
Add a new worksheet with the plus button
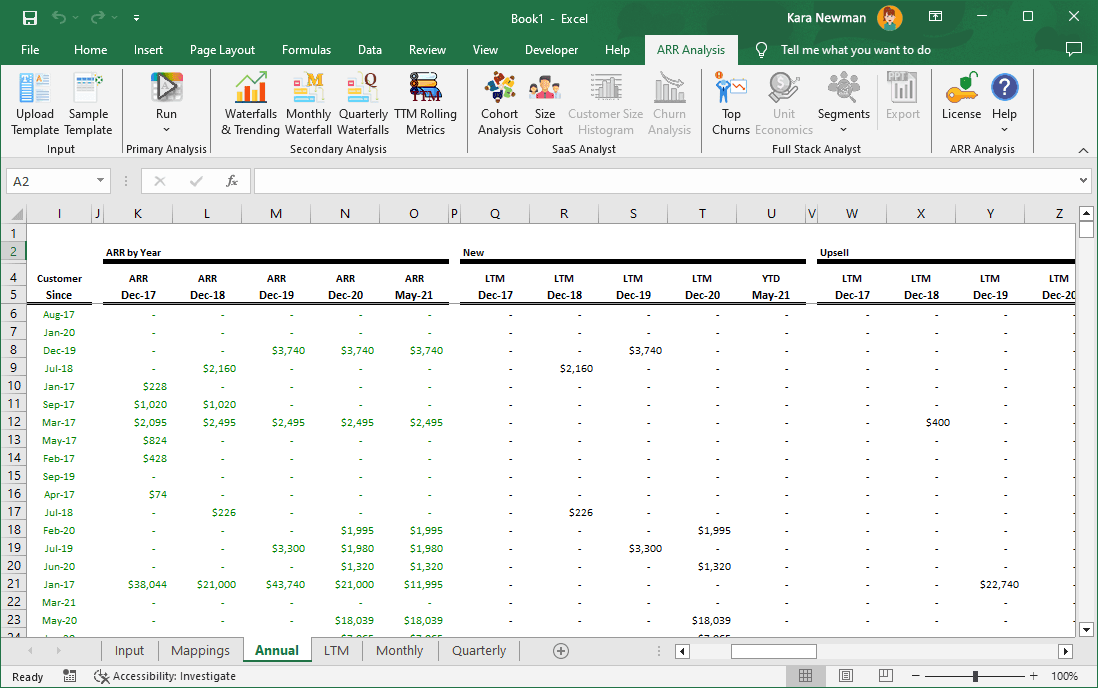tap(560, 650)
